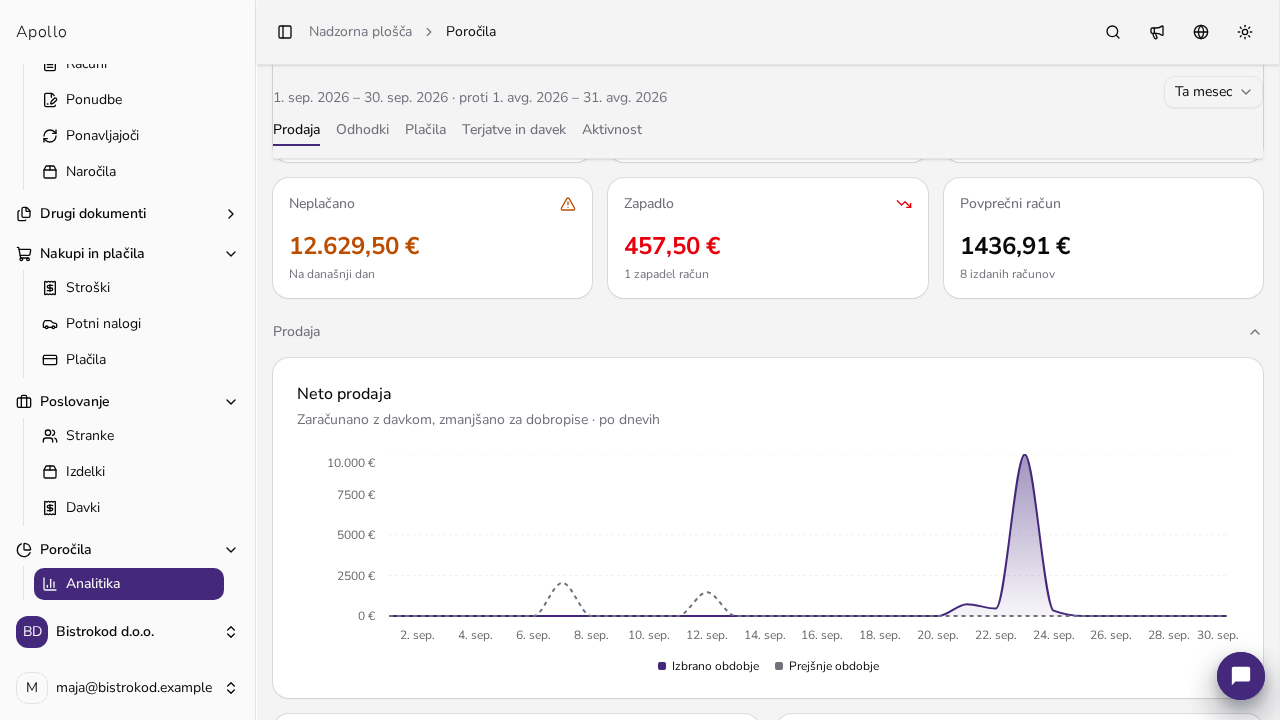Open Izdelki in sidebar

tap(129, 472)
